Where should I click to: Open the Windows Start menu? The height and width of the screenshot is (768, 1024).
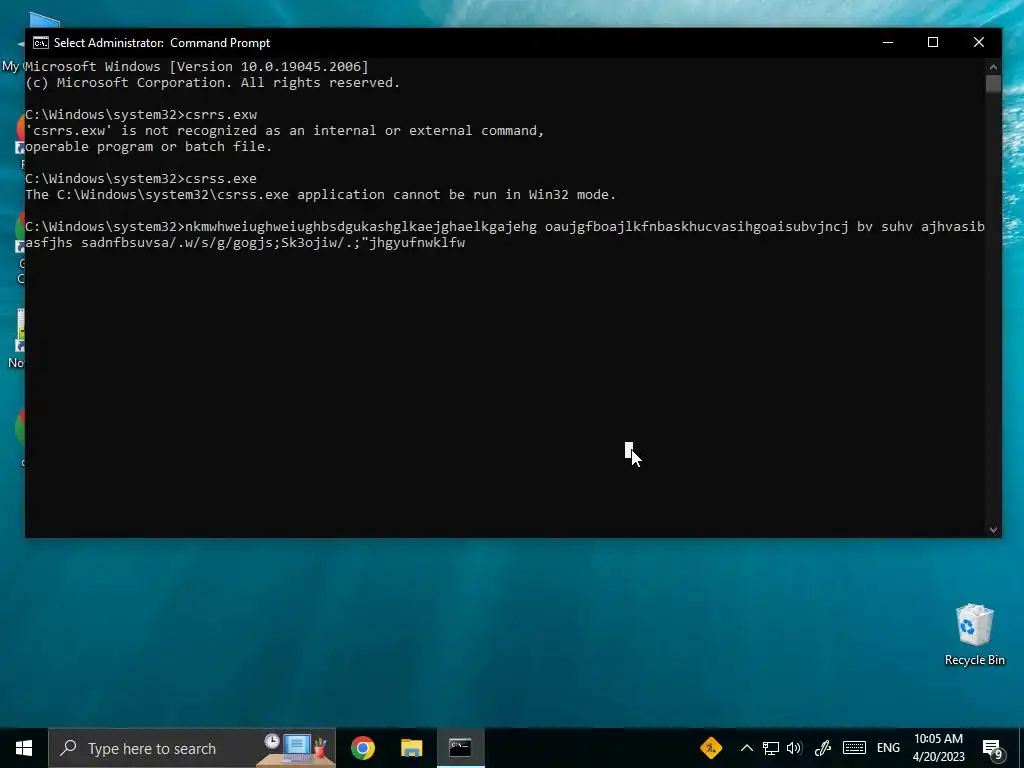(24, 748)
